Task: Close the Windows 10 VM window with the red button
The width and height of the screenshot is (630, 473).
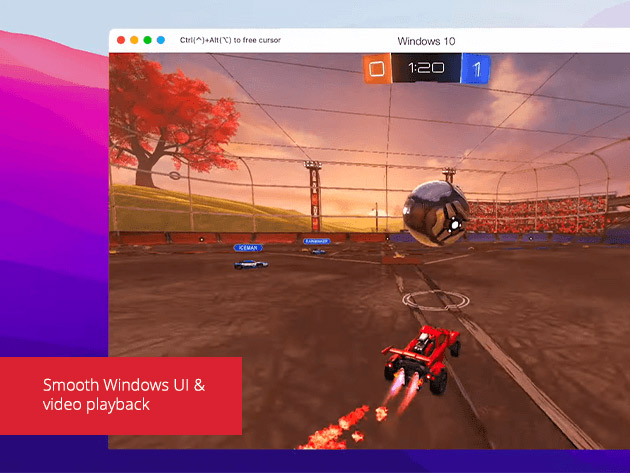Action: click(121, 40)
